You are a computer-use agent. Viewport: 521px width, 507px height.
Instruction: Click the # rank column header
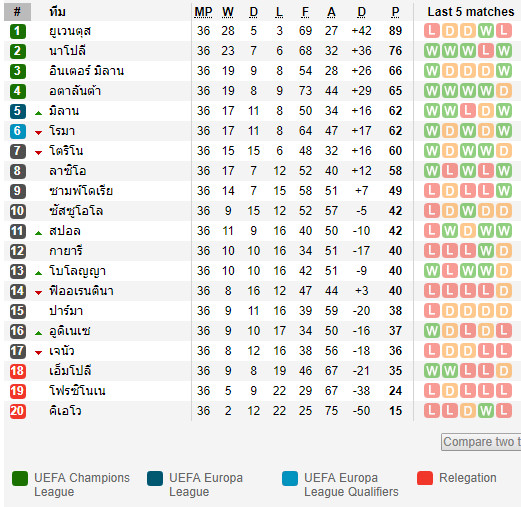[17, 12]
